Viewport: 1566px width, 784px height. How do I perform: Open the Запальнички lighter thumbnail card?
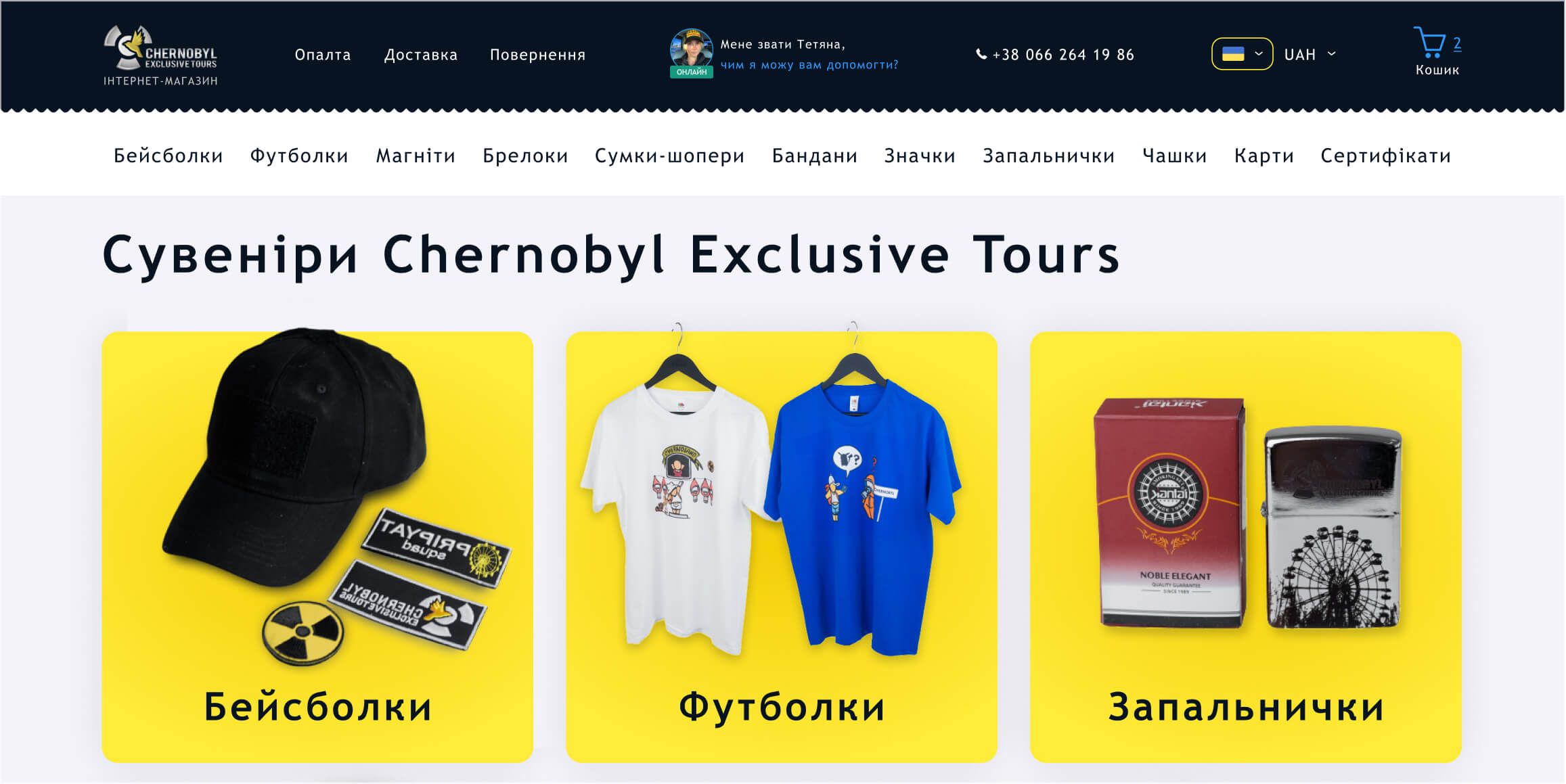(1245, 547)
